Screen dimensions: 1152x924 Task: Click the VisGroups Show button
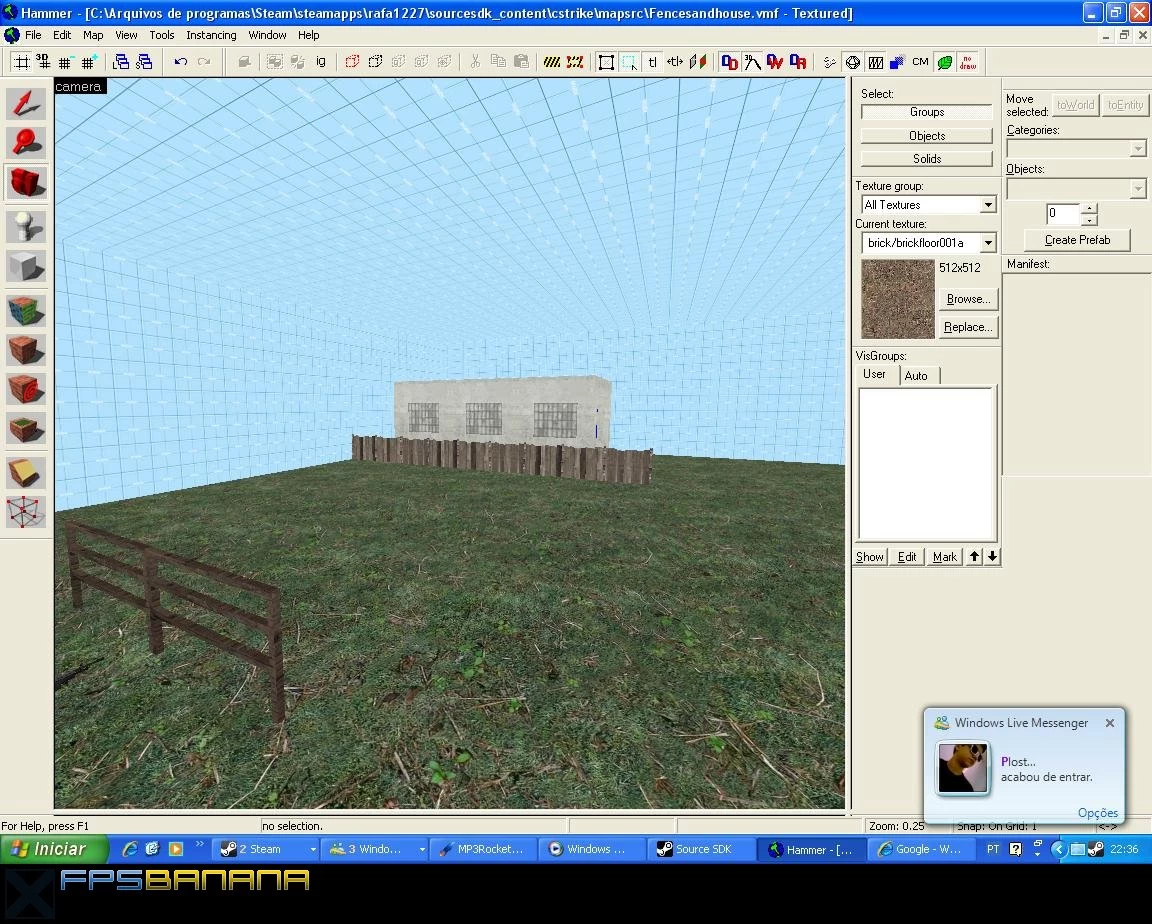point(870,557)
